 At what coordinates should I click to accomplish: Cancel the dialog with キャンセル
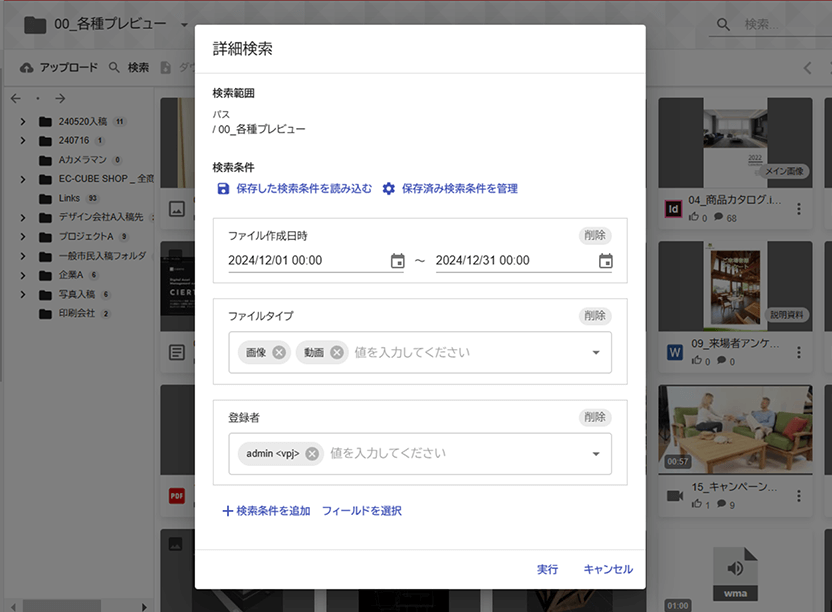pos(608,569)
